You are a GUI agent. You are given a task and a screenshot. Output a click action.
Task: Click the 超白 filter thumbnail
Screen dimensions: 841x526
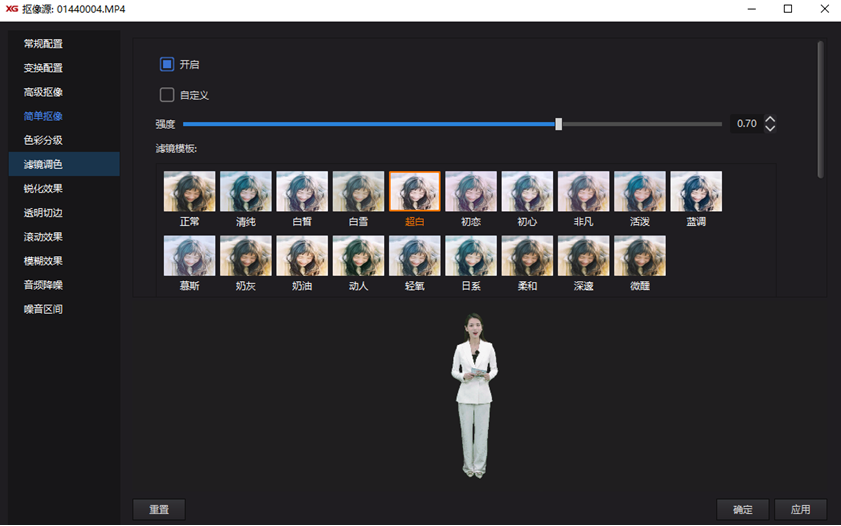click(x=415, y=191)
